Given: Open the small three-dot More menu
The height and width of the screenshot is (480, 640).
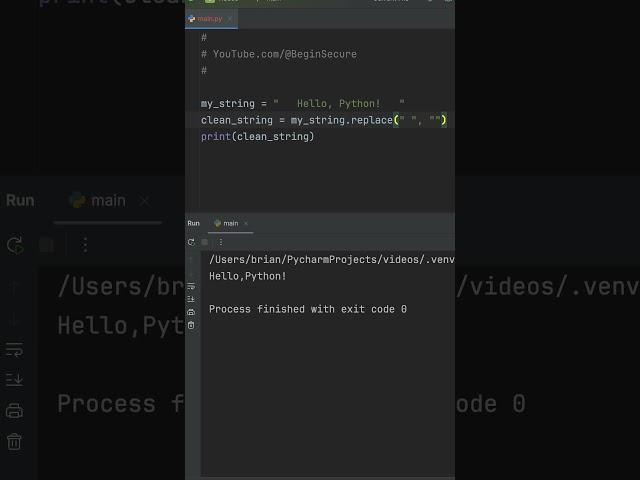Looking at the screenshot, I should tap(221, 242).
